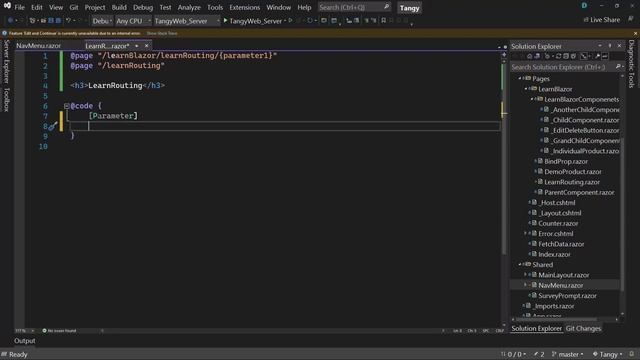Click the No issues found indicator
This screenshot has width=640, height=360.
[x=59, y=331]
